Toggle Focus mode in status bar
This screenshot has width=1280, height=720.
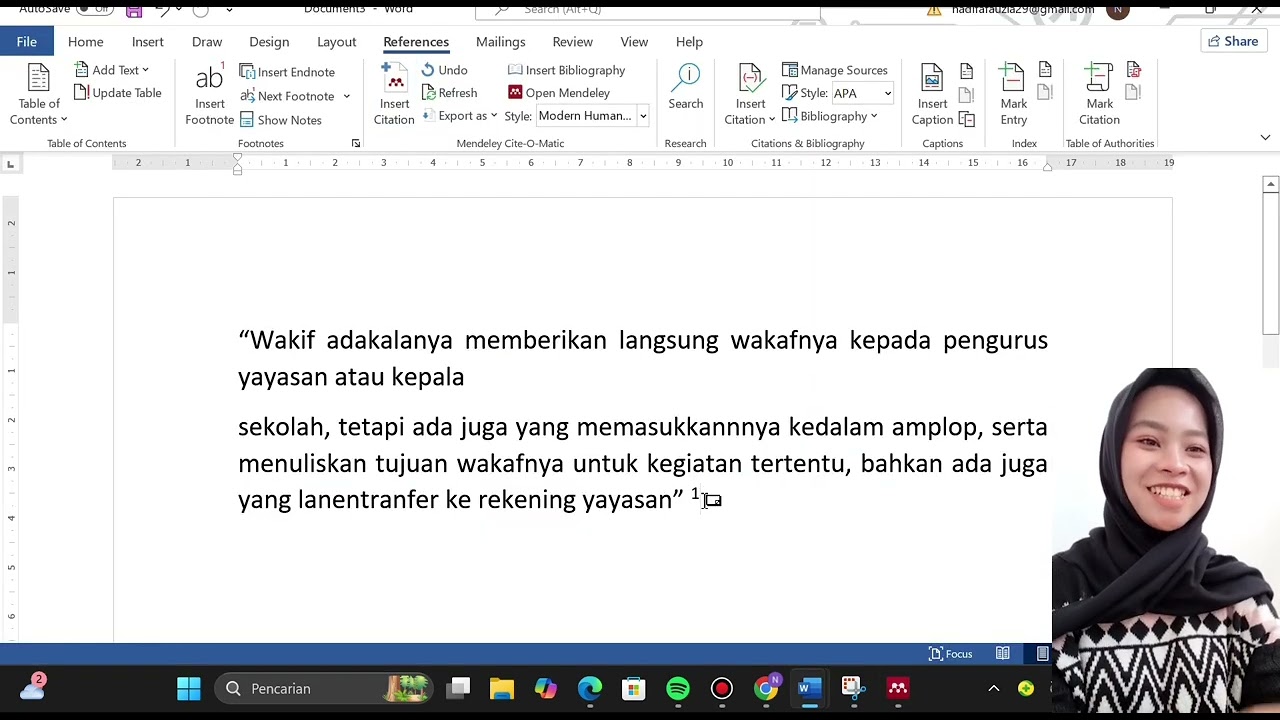[950, 654]
